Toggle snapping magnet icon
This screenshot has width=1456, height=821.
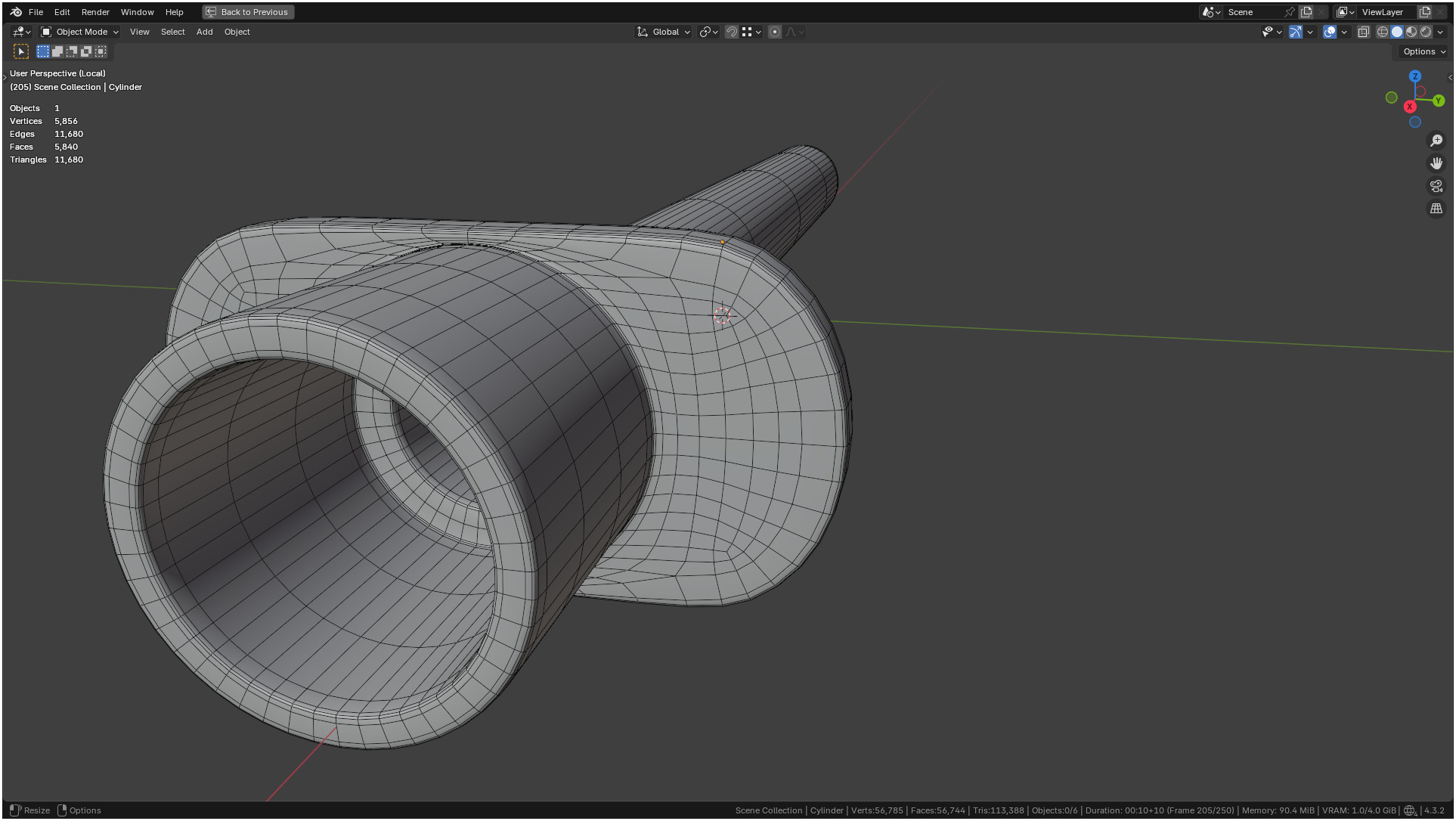tap(731, 32)
